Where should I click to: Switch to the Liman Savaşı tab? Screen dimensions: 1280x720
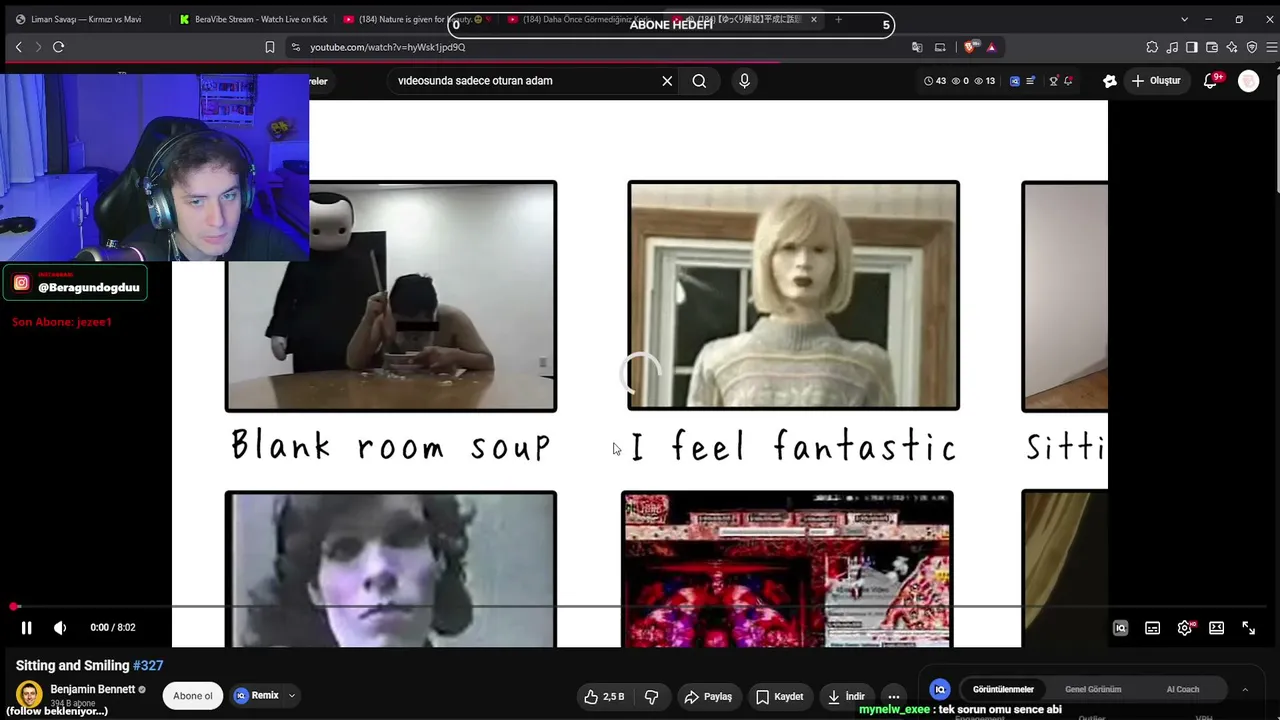click(x=85, y=19)
